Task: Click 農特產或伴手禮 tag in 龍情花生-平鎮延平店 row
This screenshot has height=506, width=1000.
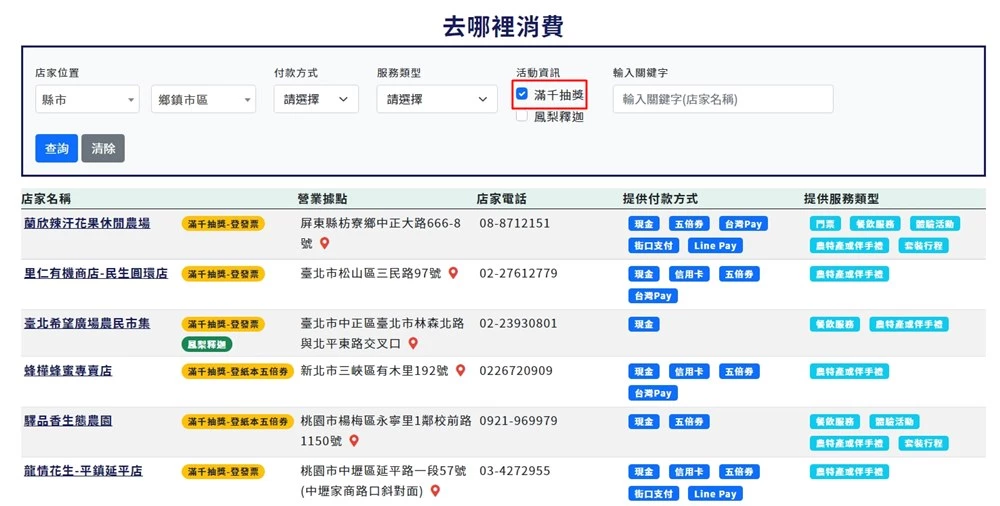Action: click(x=849, y=472)
